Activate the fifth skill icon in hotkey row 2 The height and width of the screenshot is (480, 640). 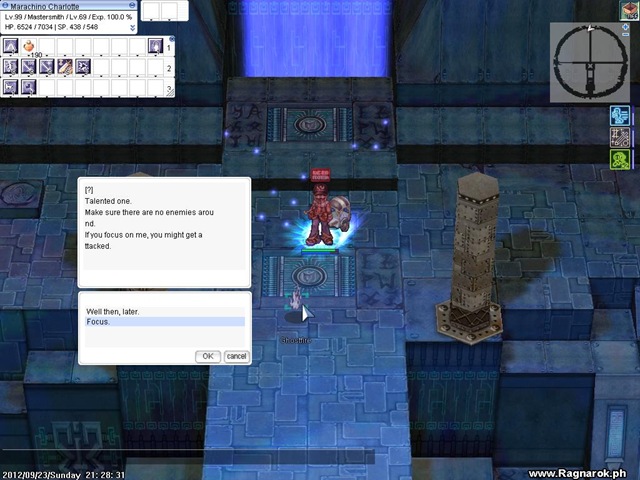click(x=83, y=66)
